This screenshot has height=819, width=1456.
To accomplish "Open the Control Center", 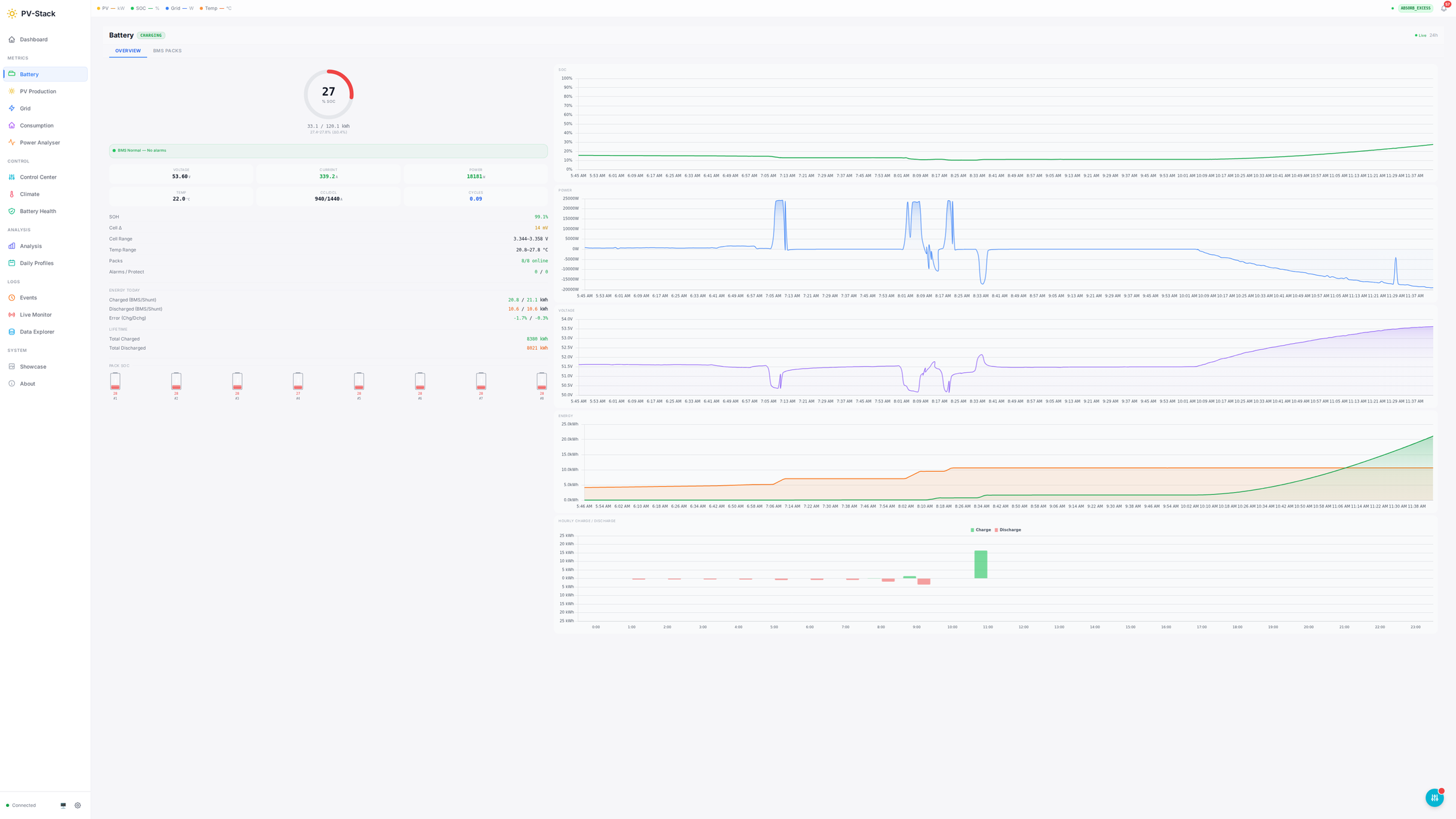I will 38,177.
